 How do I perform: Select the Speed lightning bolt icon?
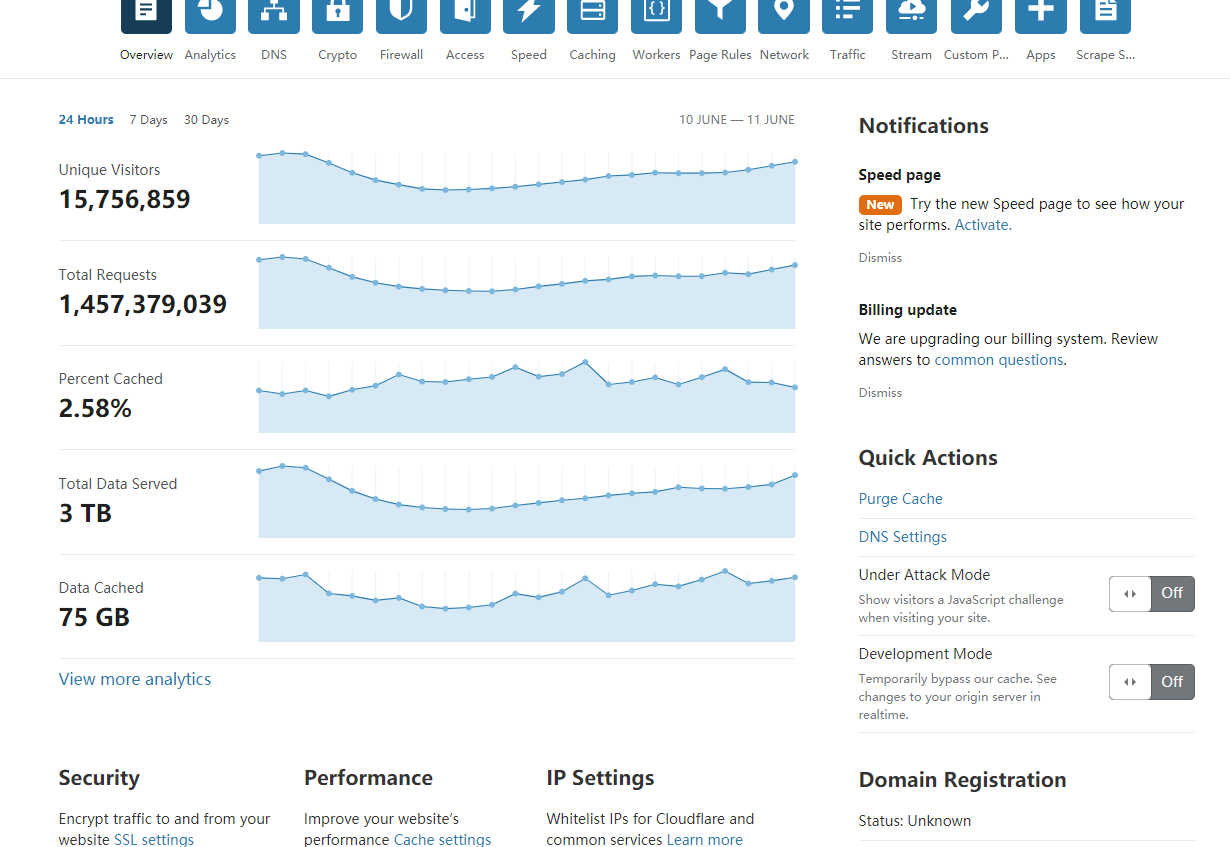tap(528, 14)
